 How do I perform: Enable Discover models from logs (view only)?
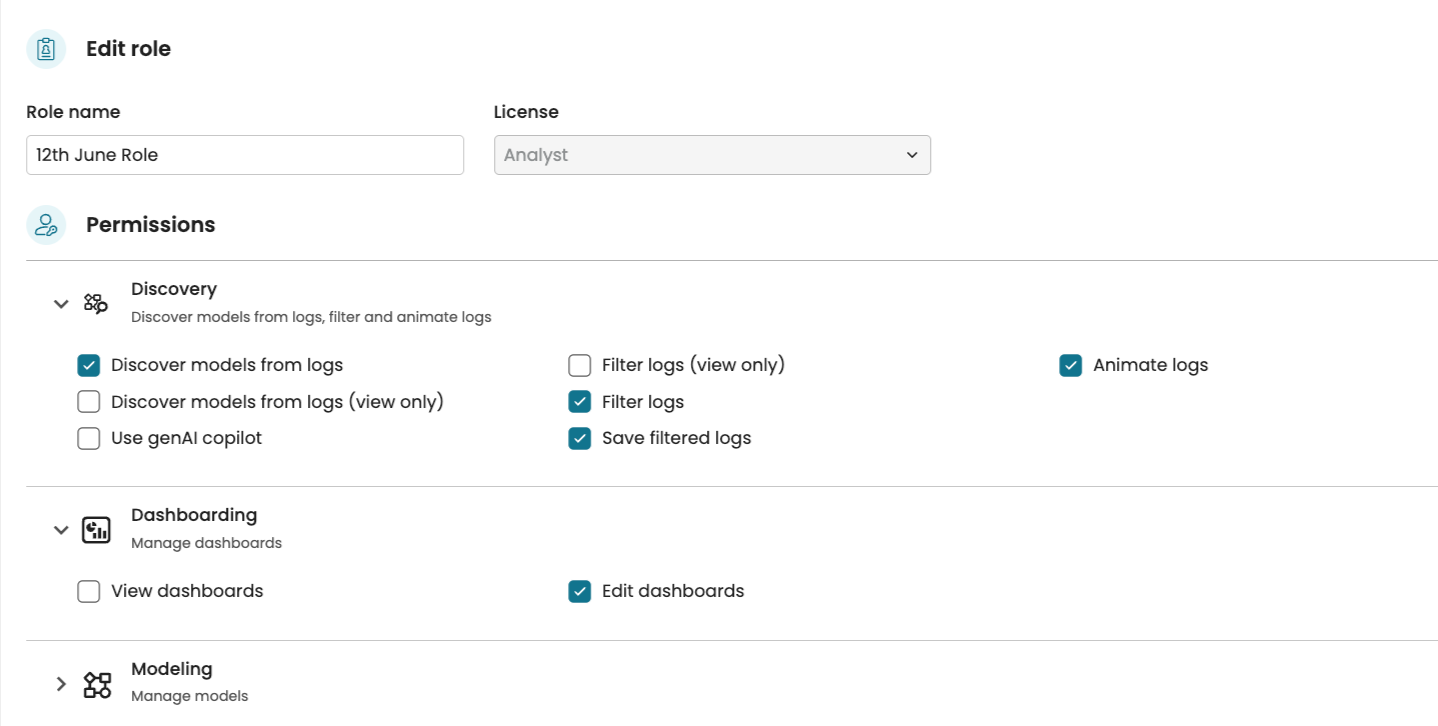pos(89,402)
